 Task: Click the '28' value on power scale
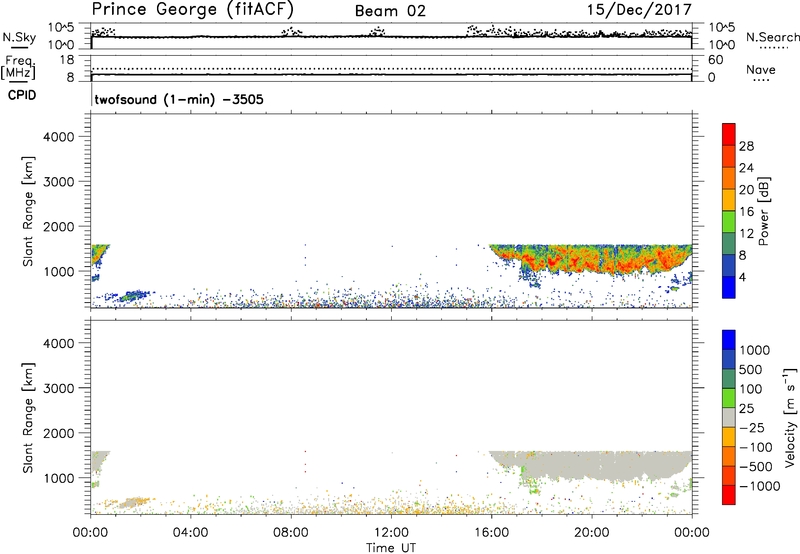[746, 146]
